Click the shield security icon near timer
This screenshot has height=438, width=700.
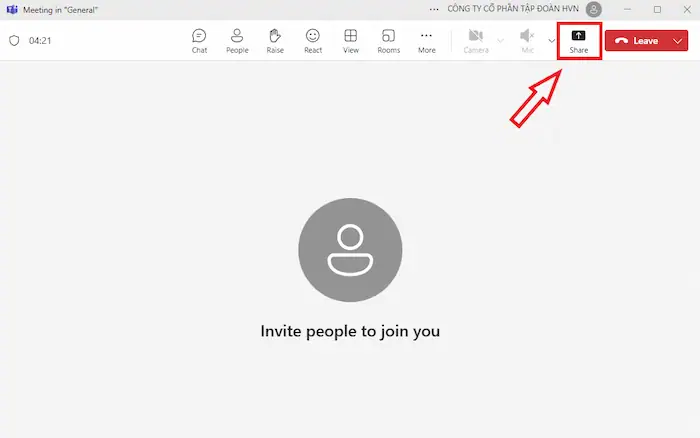click(14, 41)
